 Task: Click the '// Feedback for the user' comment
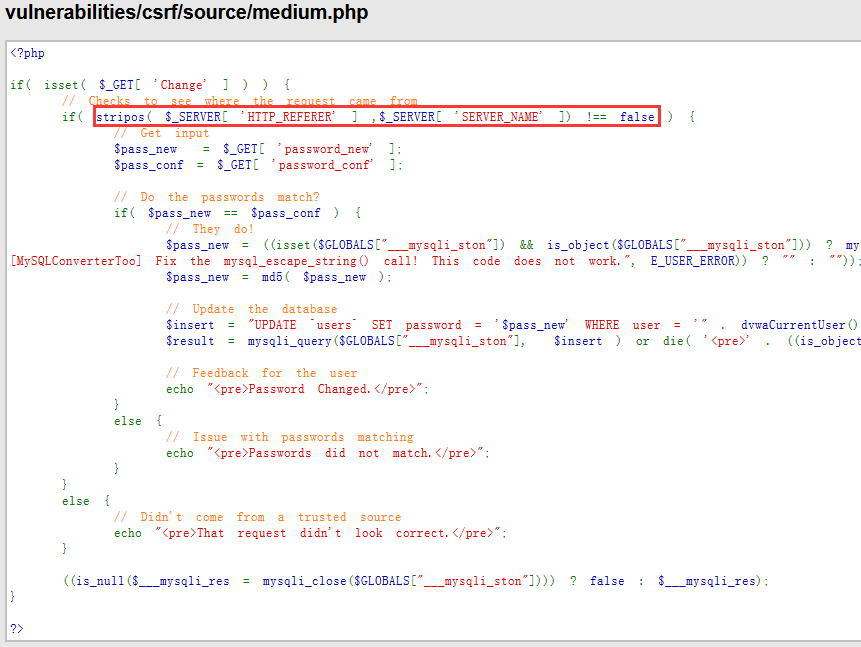coord(261,372)
